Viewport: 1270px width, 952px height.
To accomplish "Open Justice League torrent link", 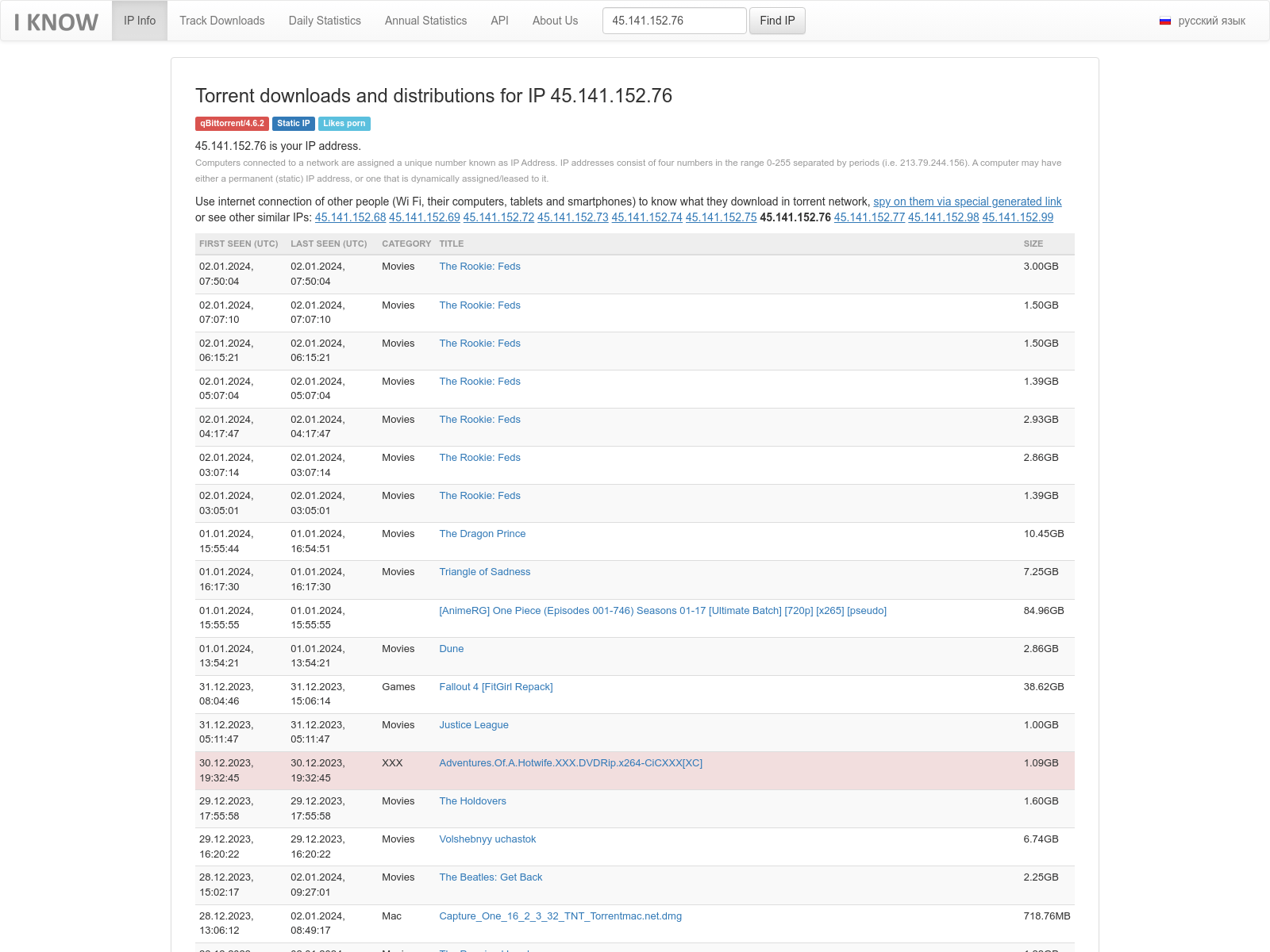I will 474,725.
